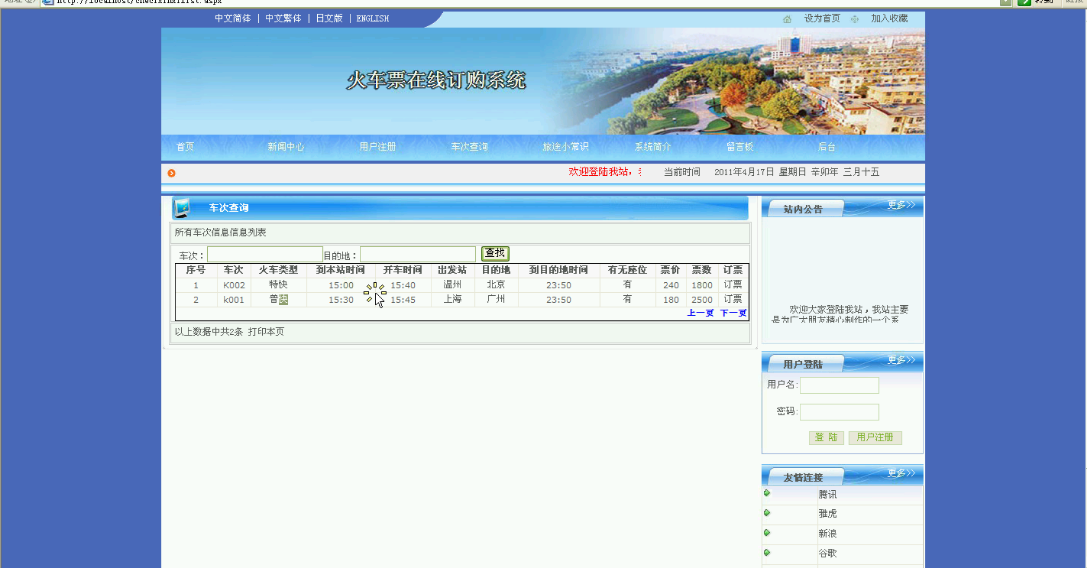Click green bullet icon next to 谷歌

767,553
